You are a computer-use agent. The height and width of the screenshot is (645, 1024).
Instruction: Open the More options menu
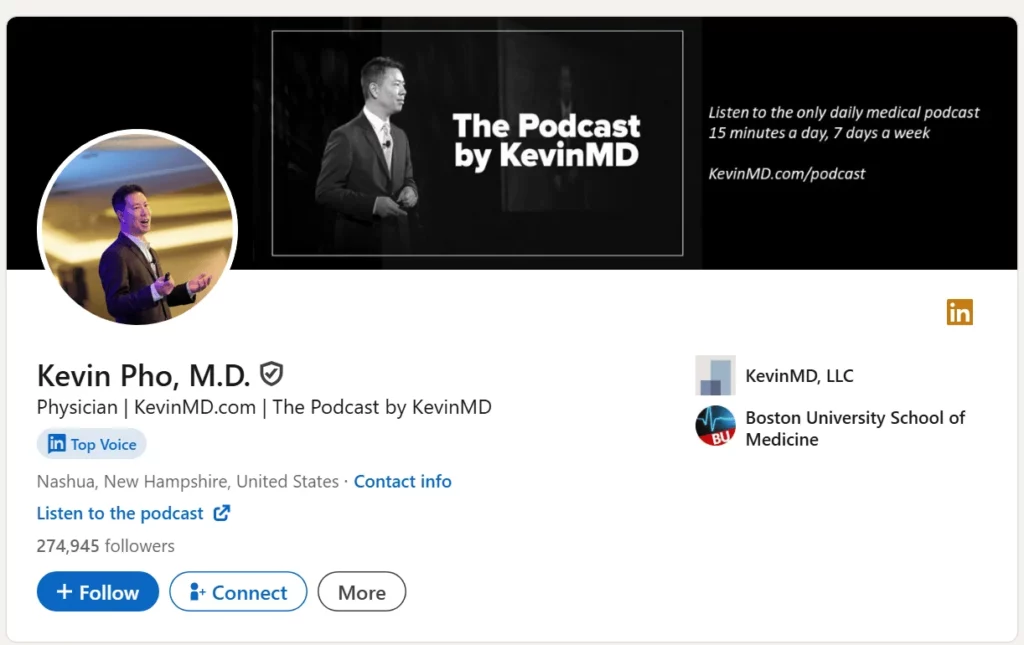pos(361,592)
